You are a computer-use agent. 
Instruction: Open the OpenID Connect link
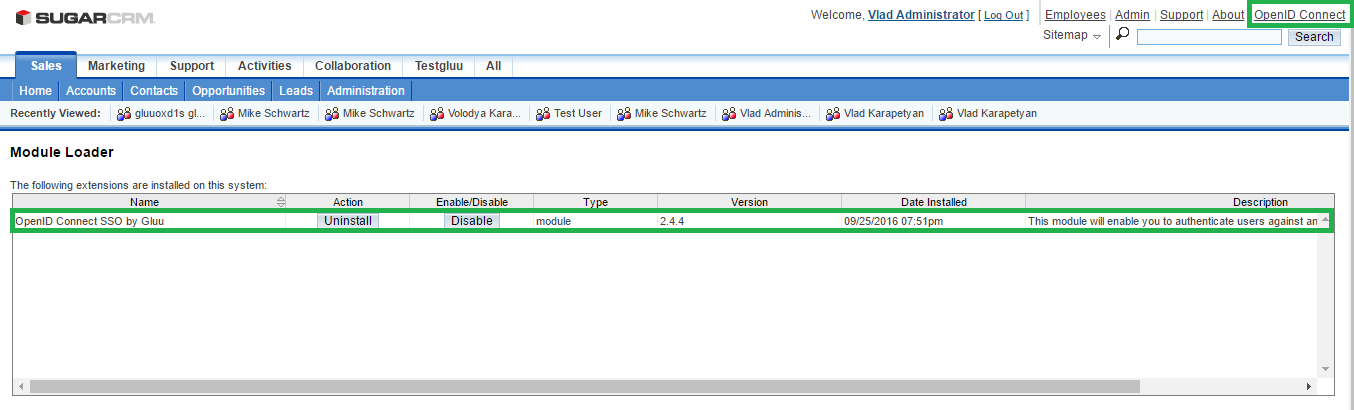coord(1300,15)
